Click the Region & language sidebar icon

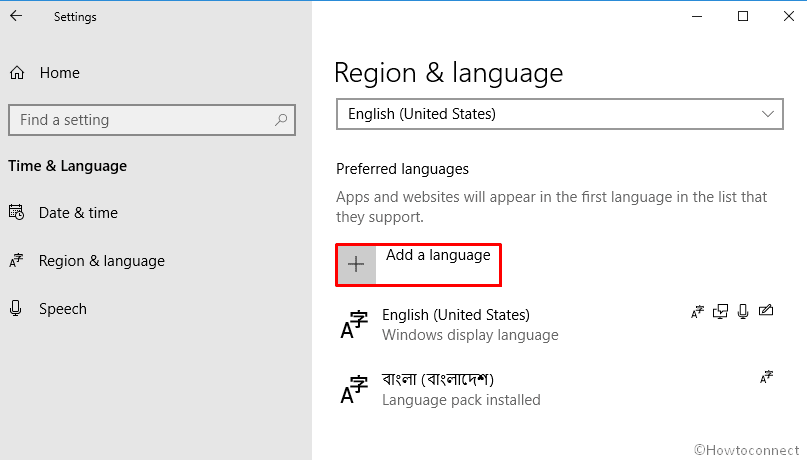tap(16, 260)
